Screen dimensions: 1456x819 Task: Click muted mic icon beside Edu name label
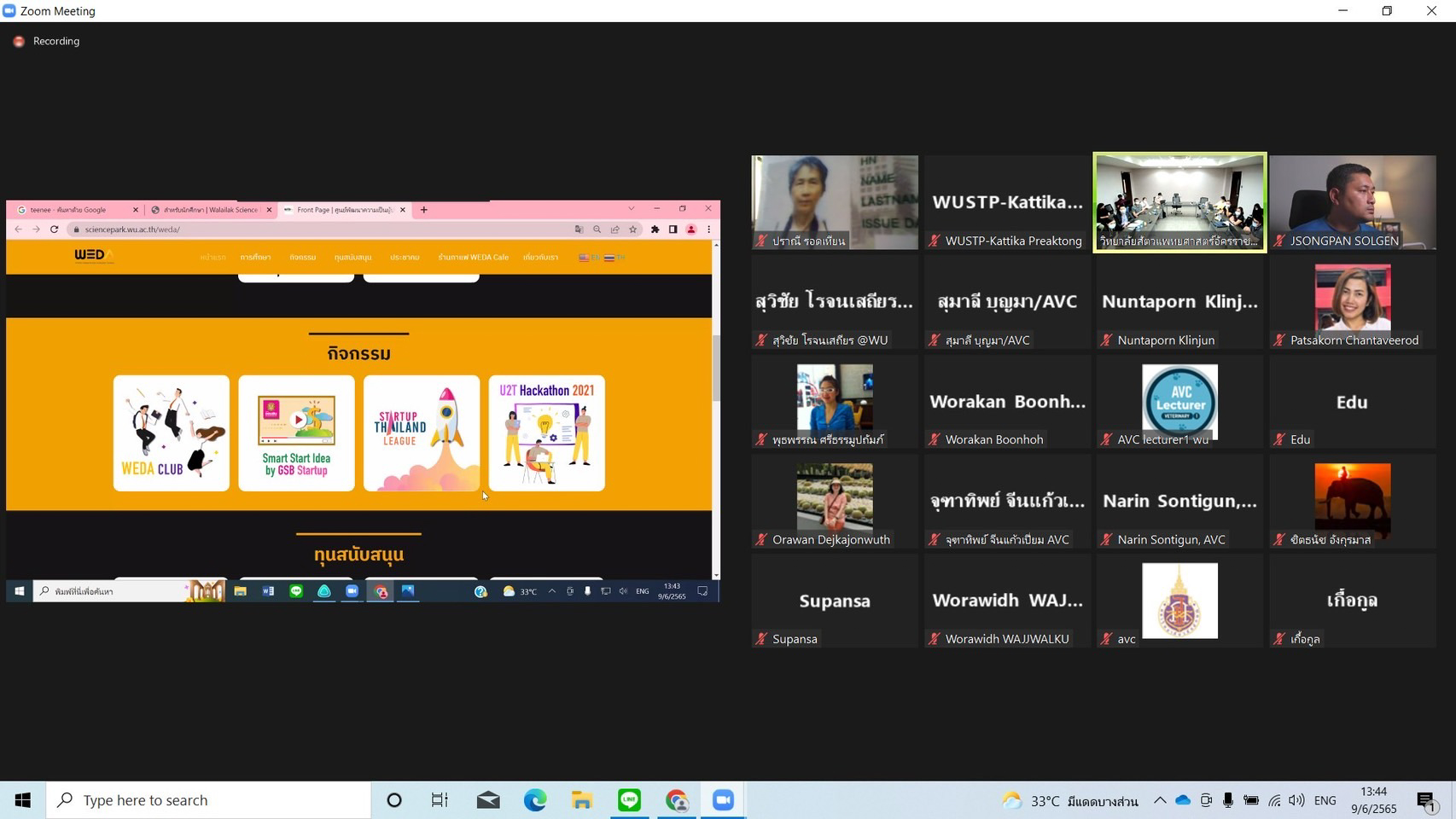(1279, 439)
